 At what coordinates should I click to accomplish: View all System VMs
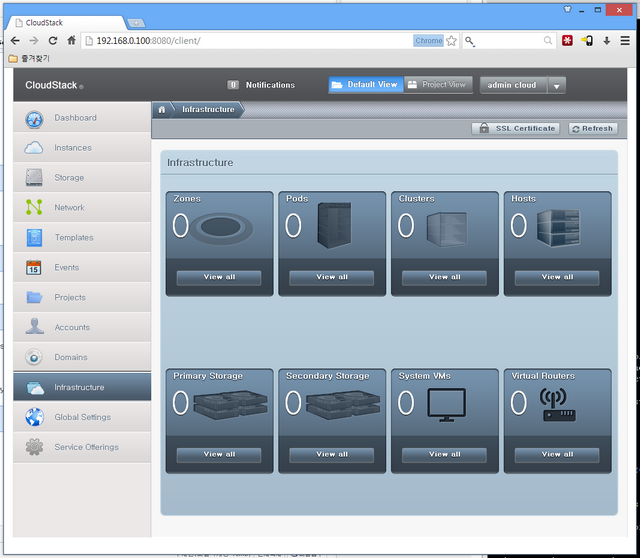[444, 454]
